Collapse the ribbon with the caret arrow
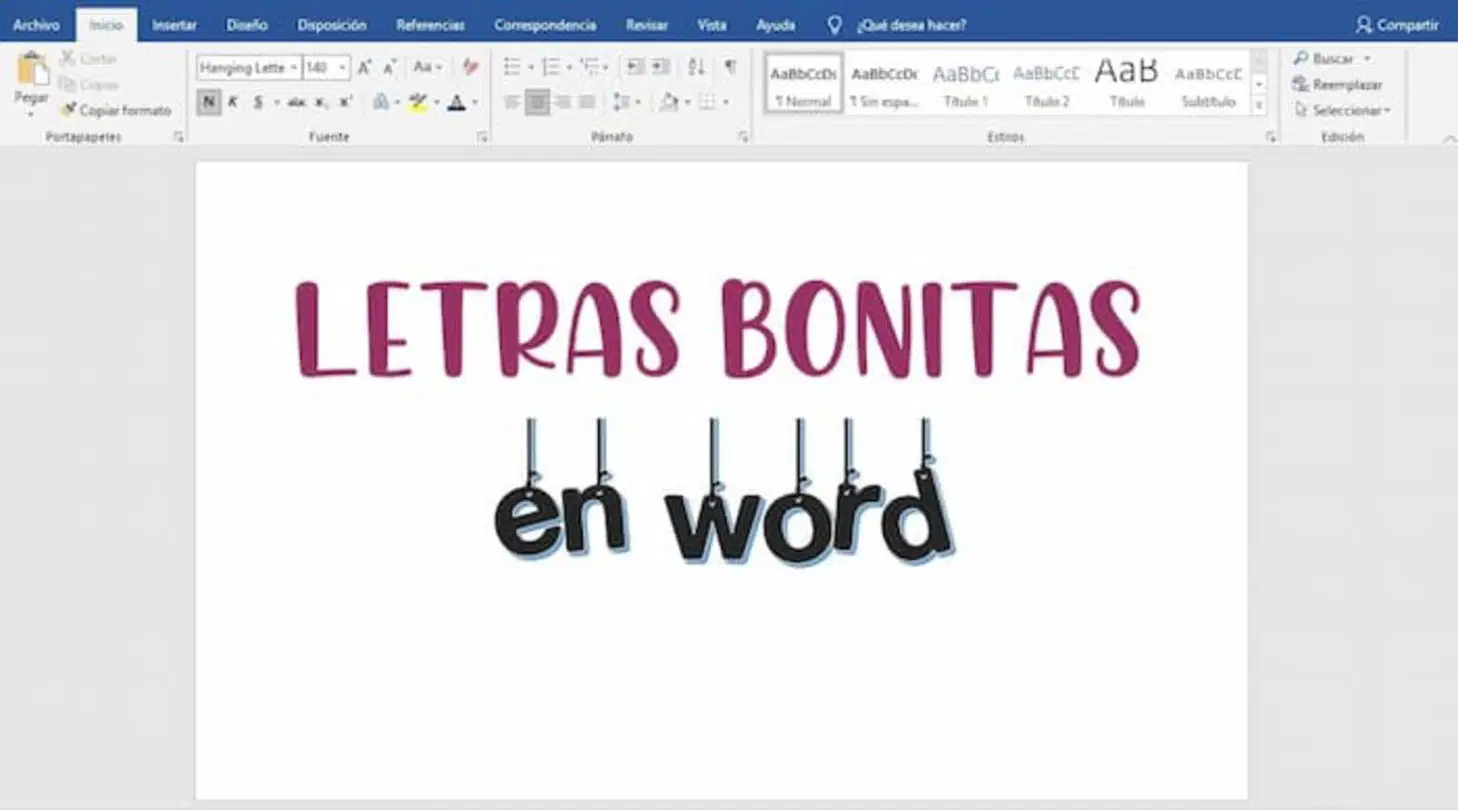Viewport: 1458px width, 810px height. coord(1449,140)
